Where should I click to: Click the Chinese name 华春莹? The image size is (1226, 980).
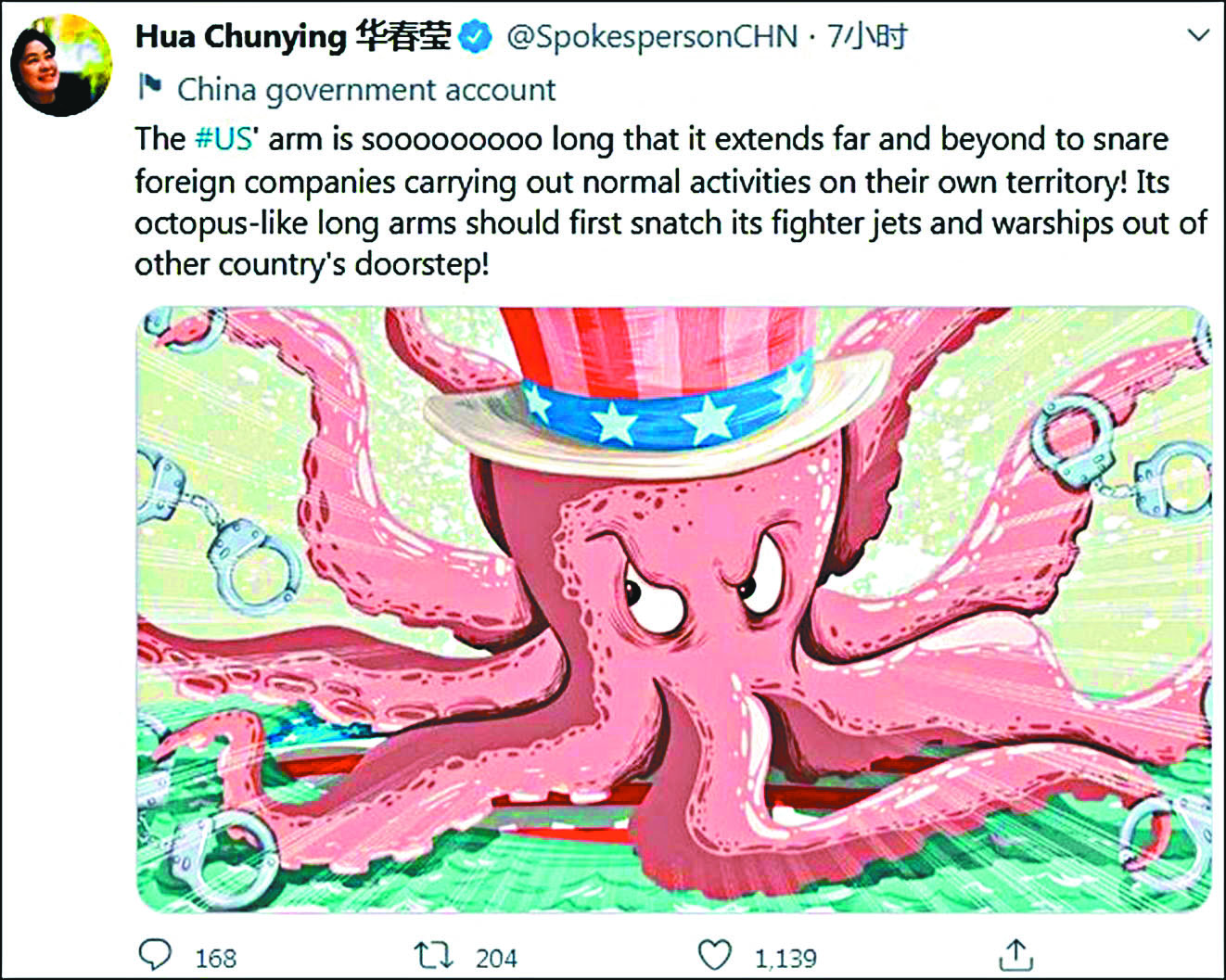tap(403, 37)
